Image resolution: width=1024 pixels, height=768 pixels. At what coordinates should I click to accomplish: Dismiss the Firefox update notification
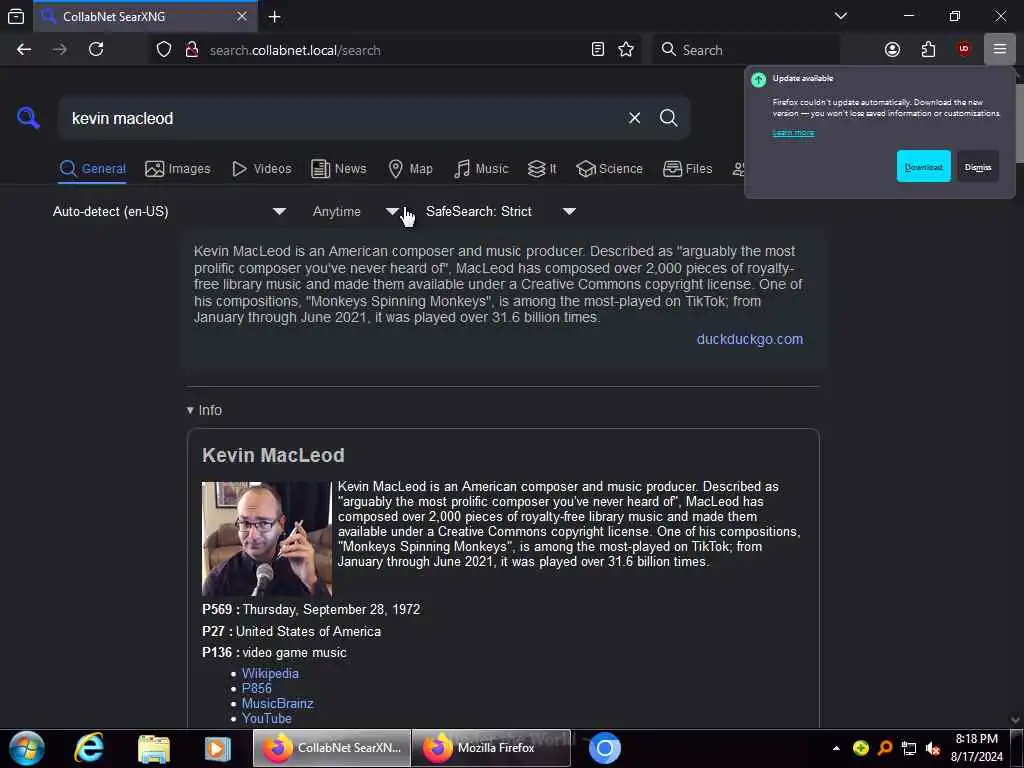(x=978, y=167)
